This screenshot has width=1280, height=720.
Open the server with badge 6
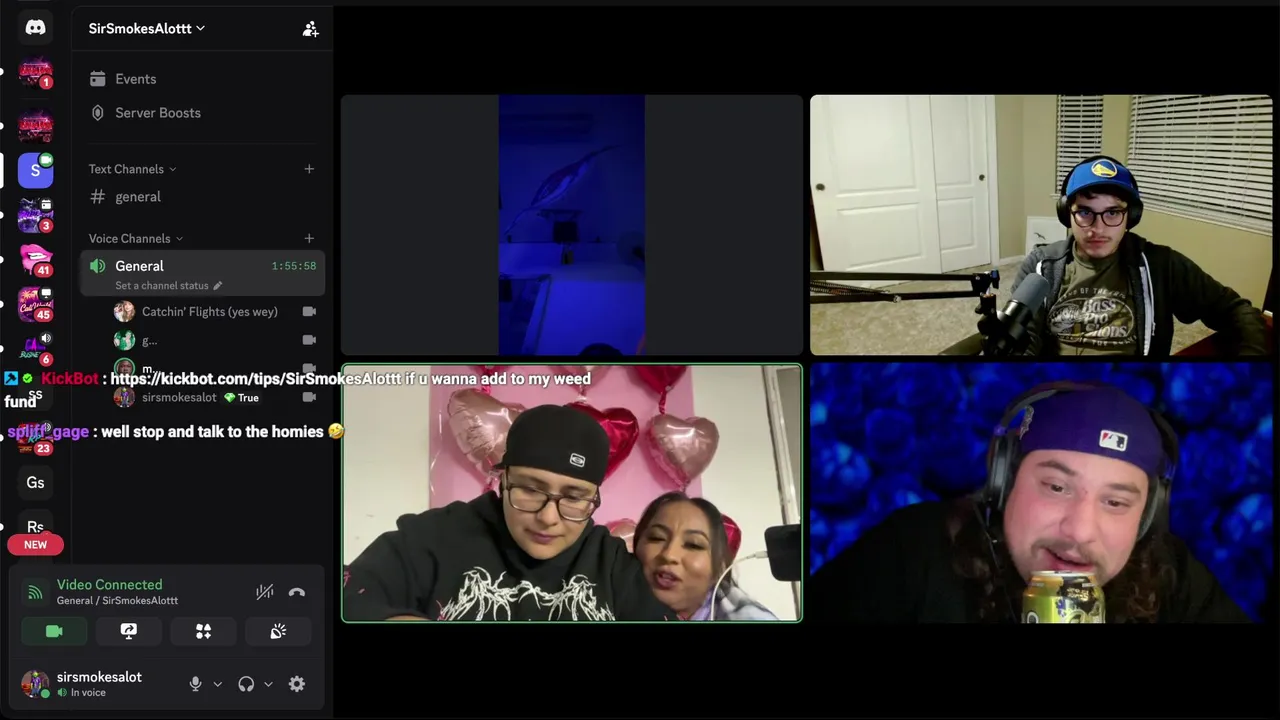point(35,348)
